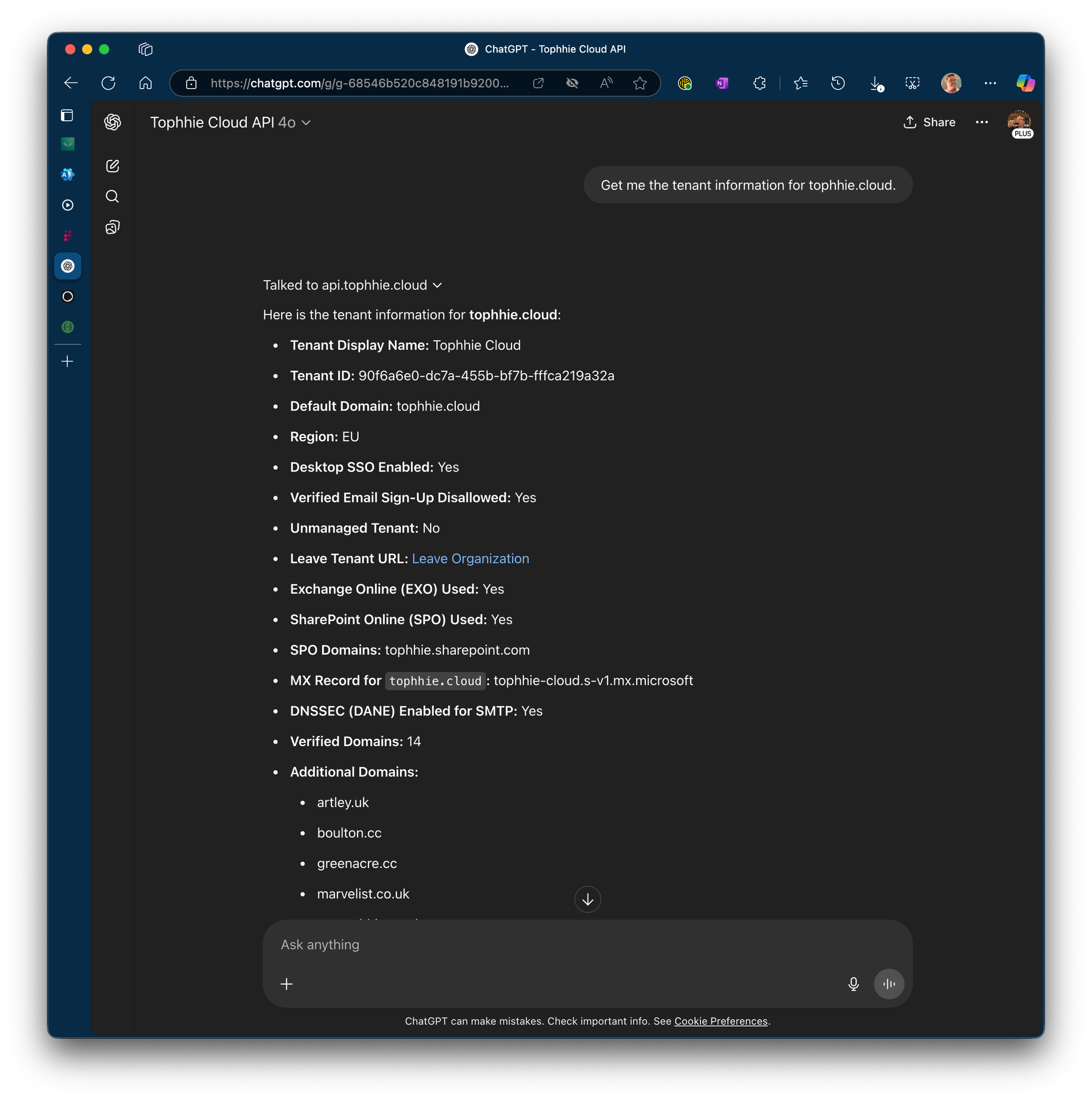The image size is (1092, 1101).
Task: Expand Talked to api.tophhie.cloud details
Action: (x=352, y=285)
